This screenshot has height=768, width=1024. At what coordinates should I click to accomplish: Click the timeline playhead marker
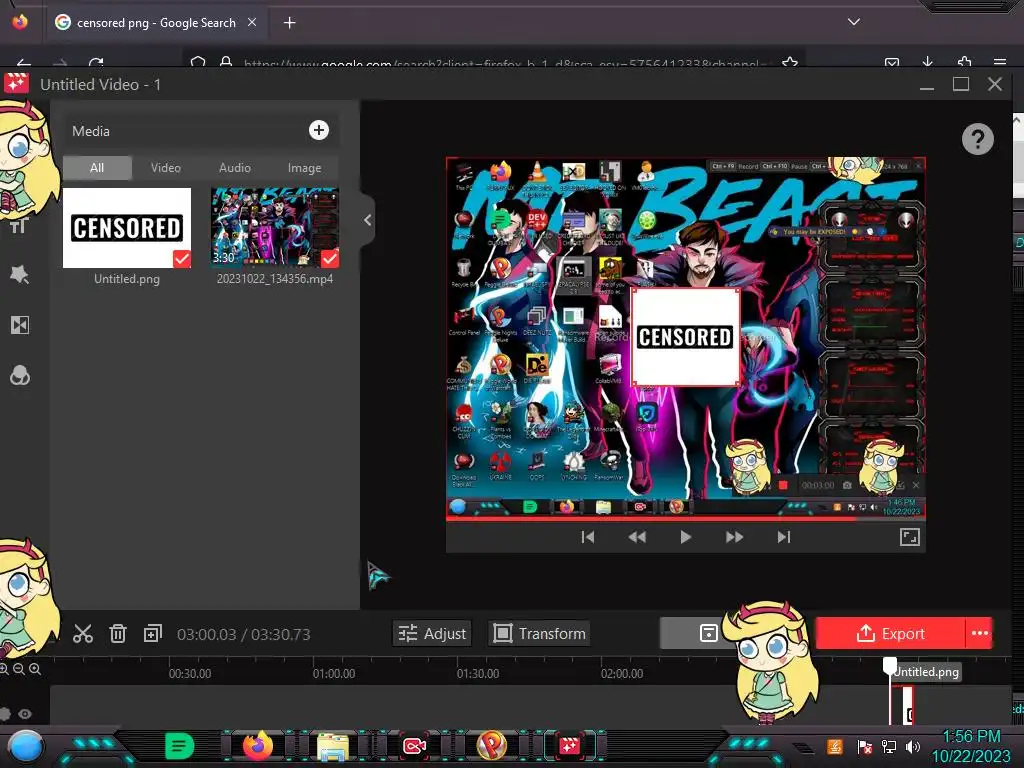point(889,665)
